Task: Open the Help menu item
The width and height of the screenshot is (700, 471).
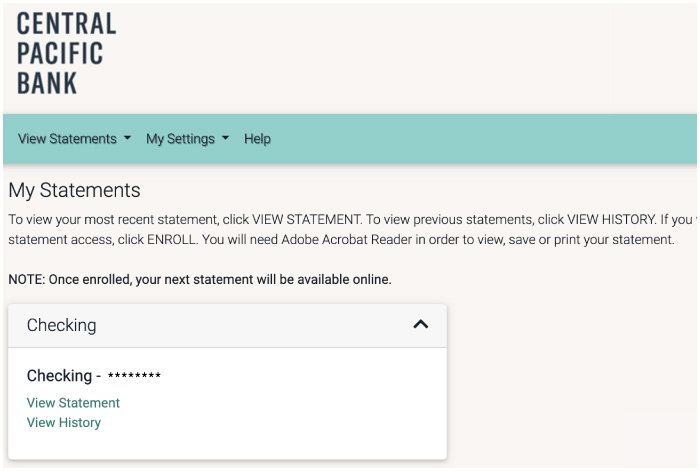Action: point(257,139)
